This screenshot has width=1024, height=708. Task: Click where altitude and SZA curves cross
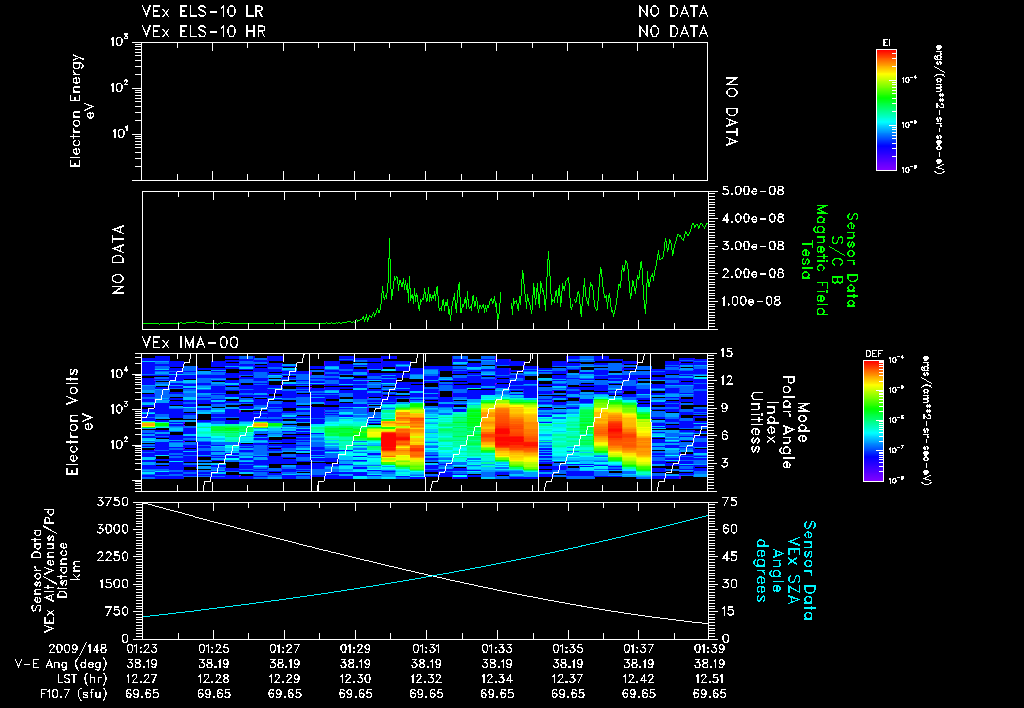(x=433, y=575)
